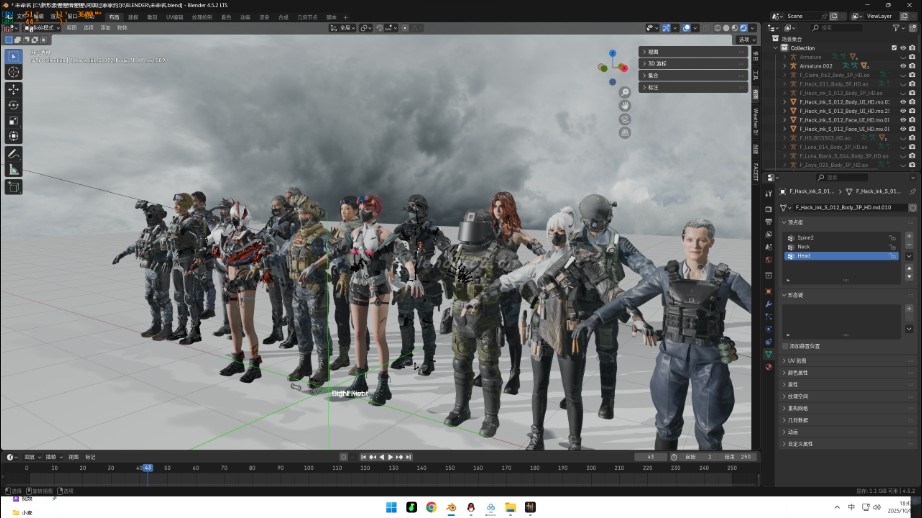Jump to the timeline end frame
The width and height of the screenshot is (922, 518).
408,457
